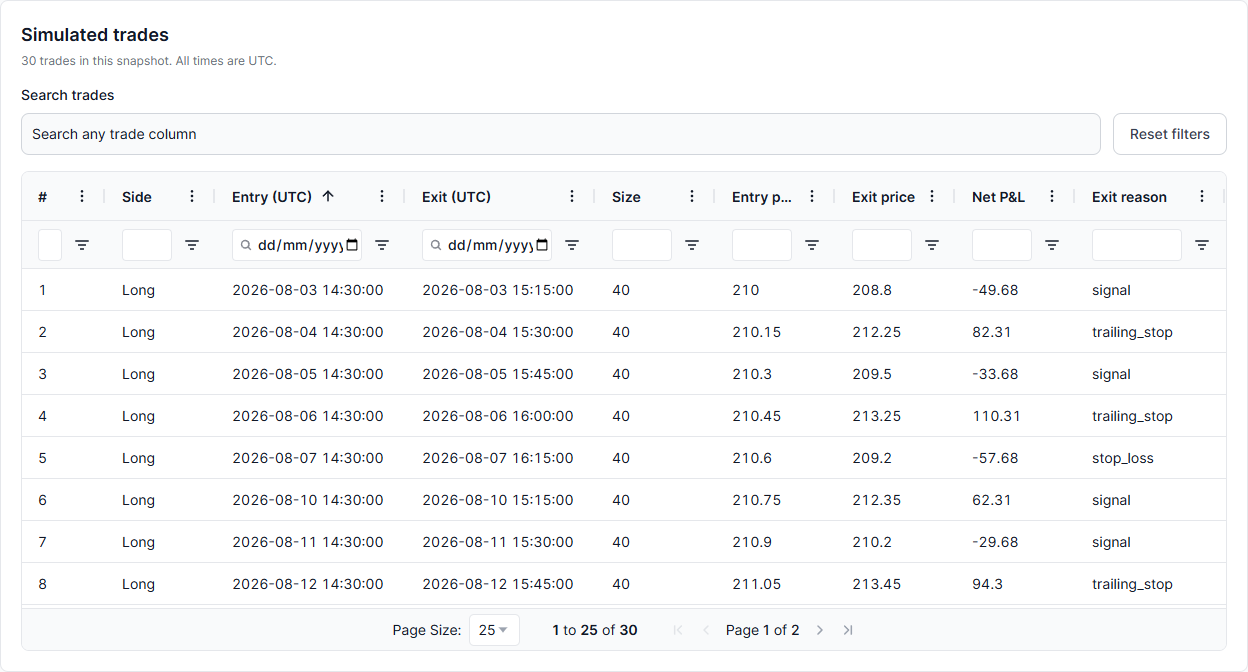This screenshot has width=1248, height=672.
Task: Focus the Size column filter input
Action: (x=642, y=245)
